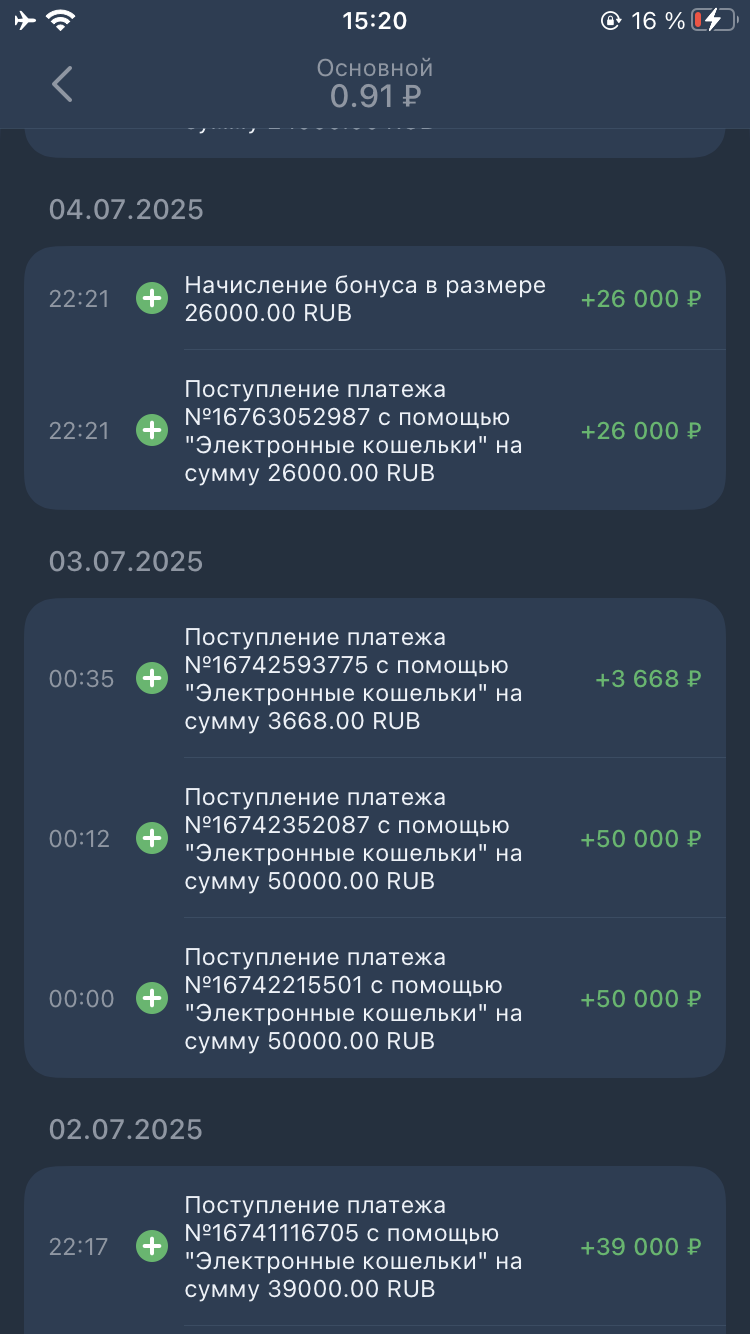Tap the Wi-Fi status icon
This screenshot has width=750, height=1334.
pos(62,20)
